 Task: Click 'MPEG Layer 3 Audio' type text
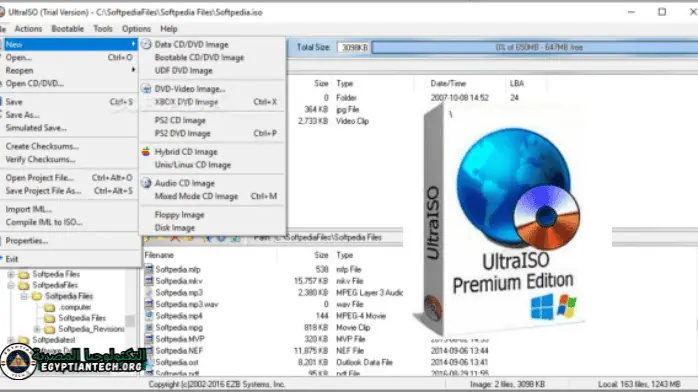pyautogui.click(x=369, y=292)
